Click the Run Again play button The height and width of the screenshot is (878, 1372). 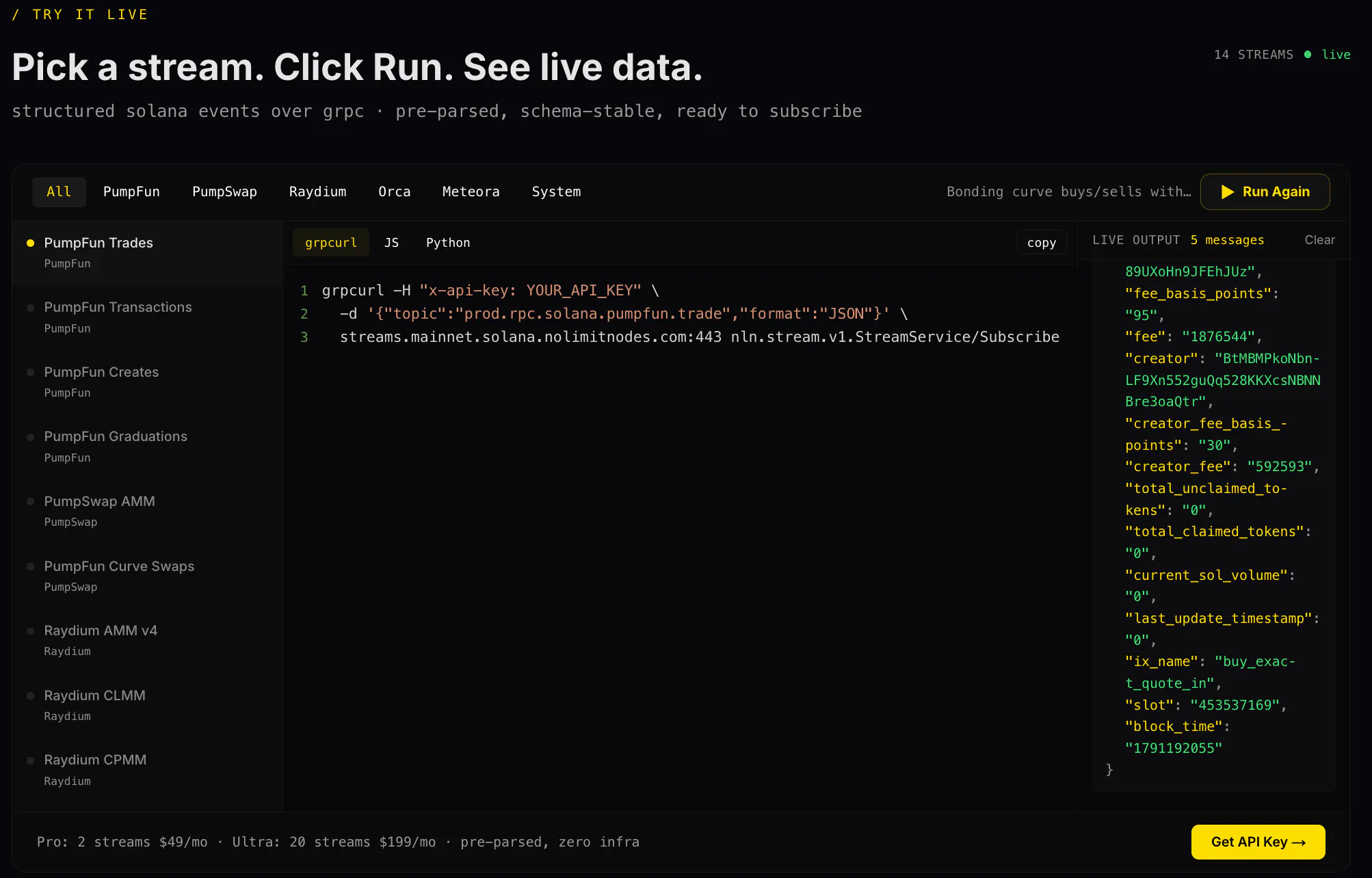click(1265, 191)
